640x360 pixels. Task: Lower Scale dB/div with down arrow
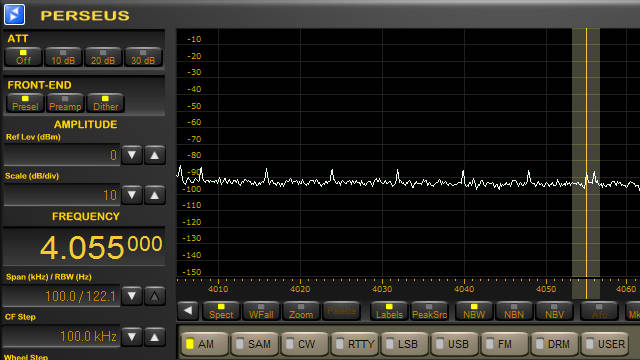[131, 195]
